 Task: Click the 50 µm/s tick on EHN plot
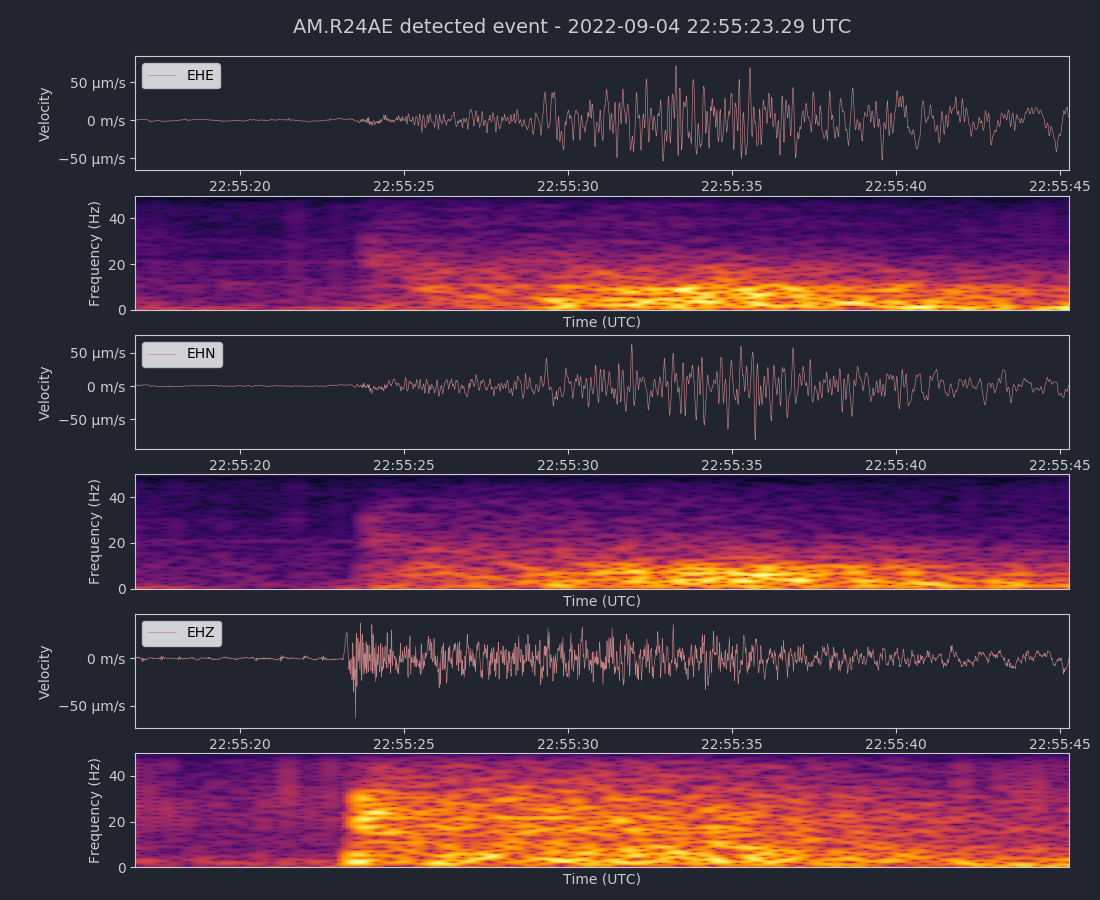(97, 354)
